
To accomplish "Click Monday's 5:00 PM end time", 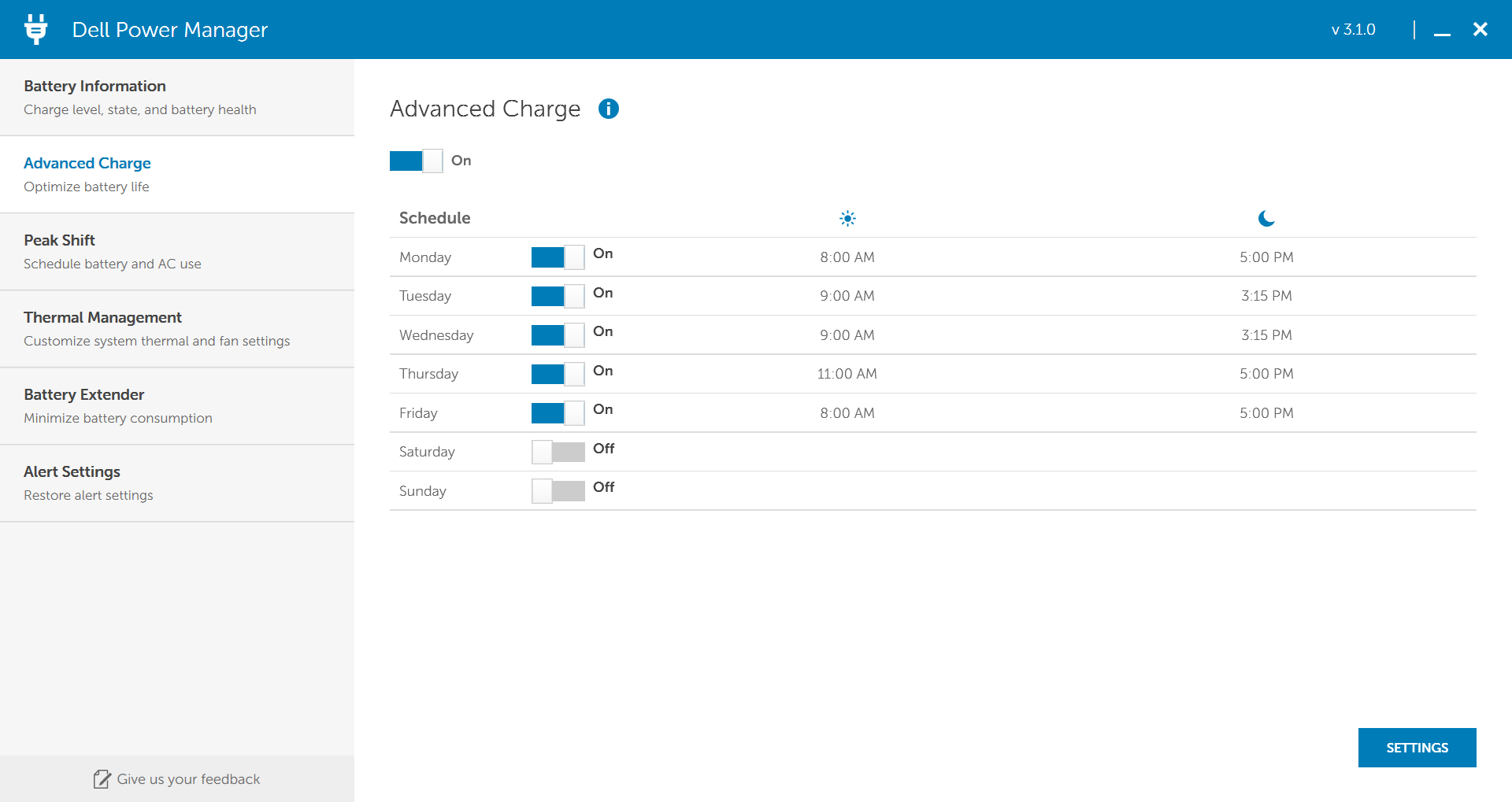I will click(x=1266, y=257).
